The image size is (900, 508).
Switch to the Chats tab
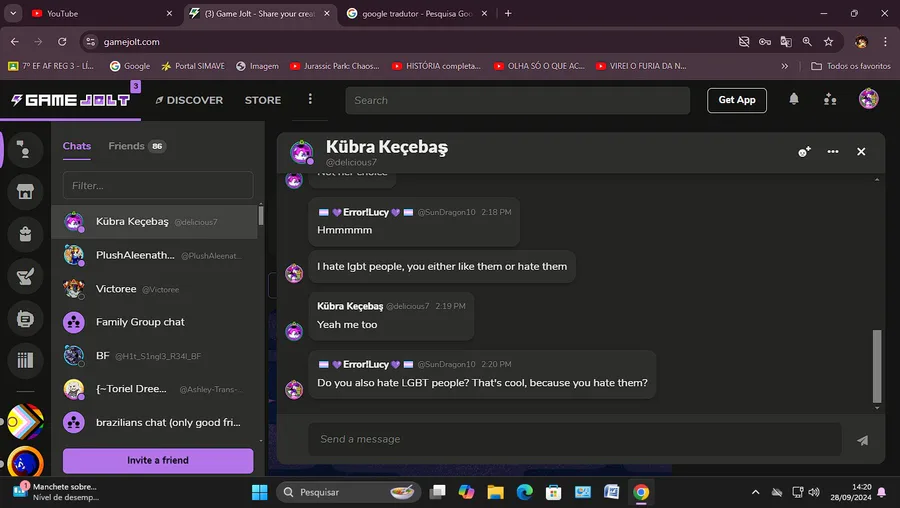(x=77, y=146)
